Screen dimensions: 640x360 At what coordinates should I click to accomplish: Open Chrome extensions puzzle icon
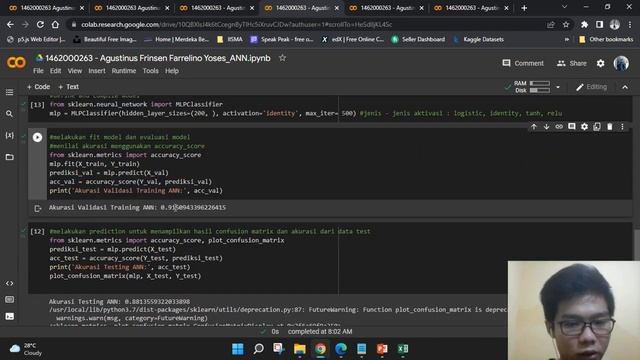pos(584,24)
